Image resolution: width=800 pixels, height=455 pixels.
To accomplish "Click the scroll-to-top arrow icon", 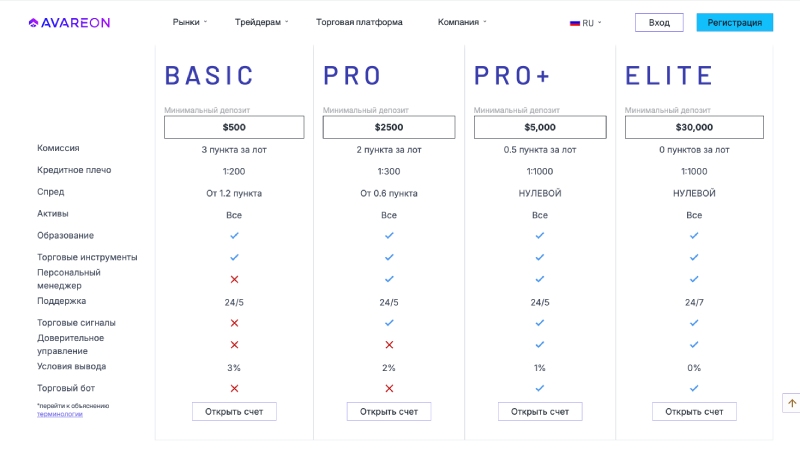I will tap(792, 403).
